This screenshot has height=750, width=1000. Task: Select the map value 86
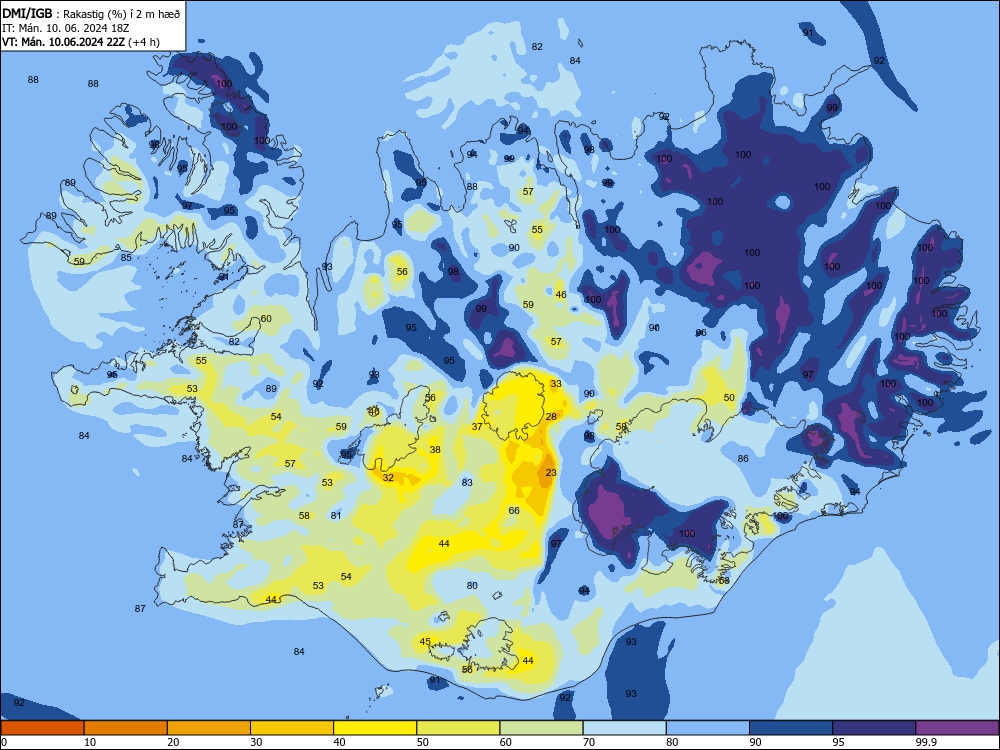(x=743, y=459)
